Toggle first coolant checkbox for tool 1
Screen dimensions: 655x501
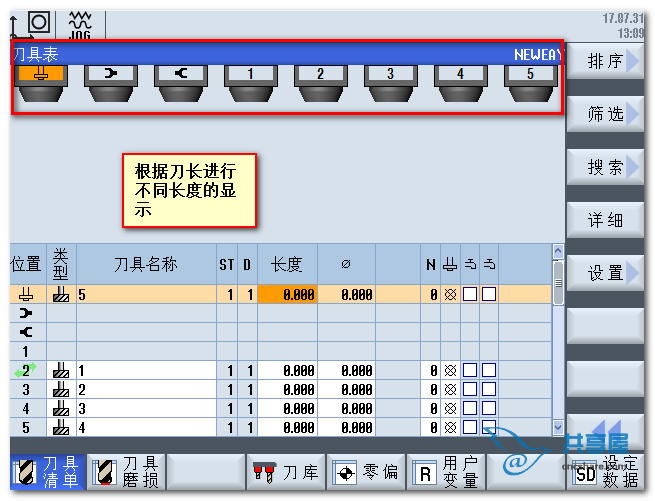tap(470, 370)
